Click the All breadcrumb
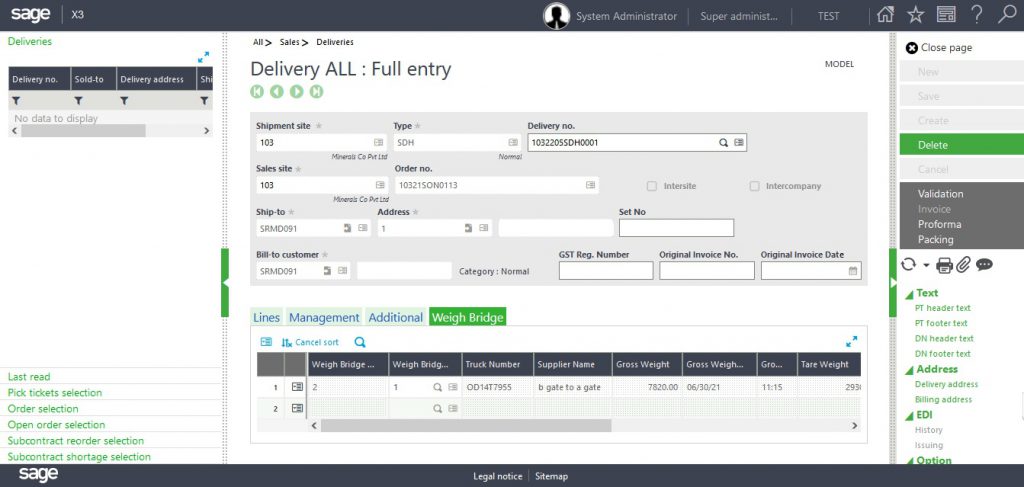 pos(258,42)
